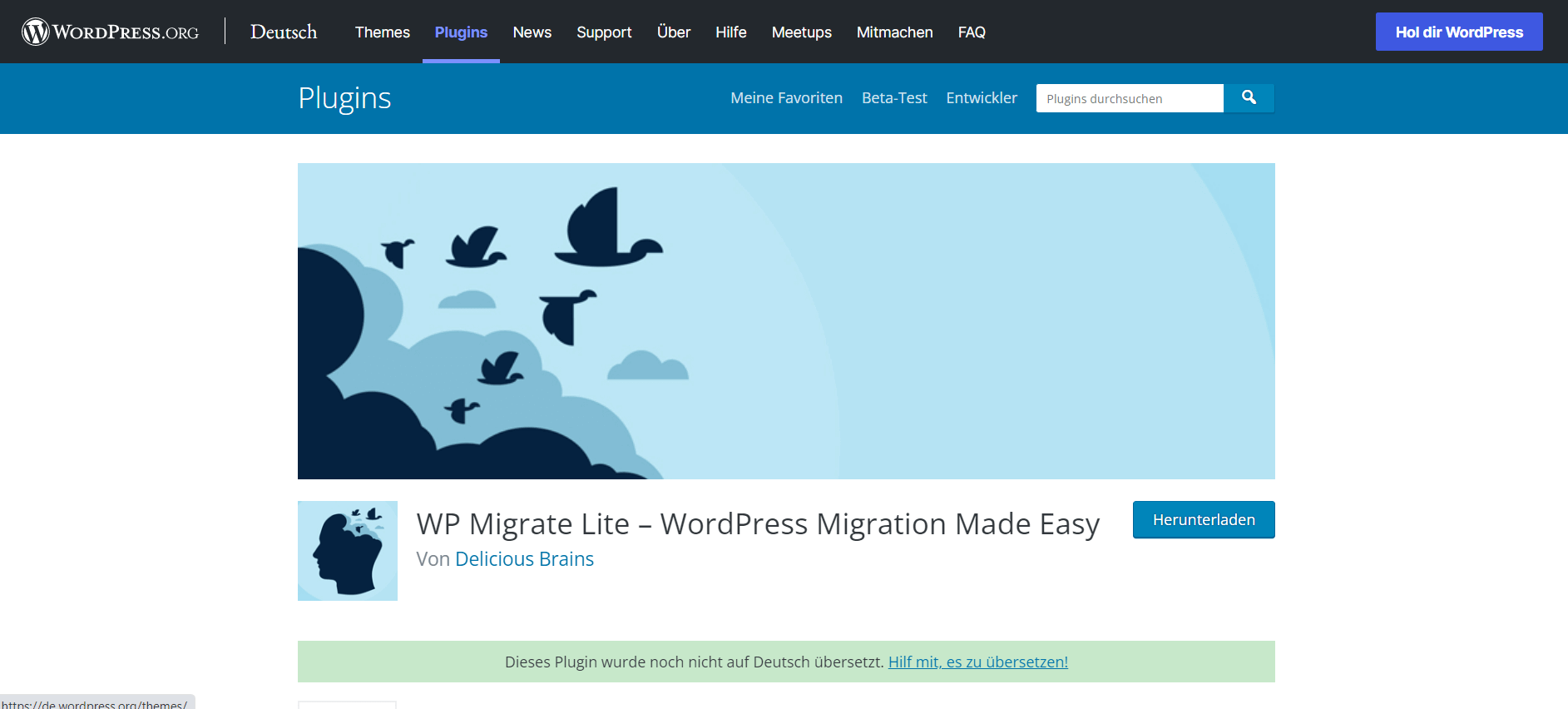
Task: Go to Support in top navigation
Action: pyautogui.click(x=604, y=32)
